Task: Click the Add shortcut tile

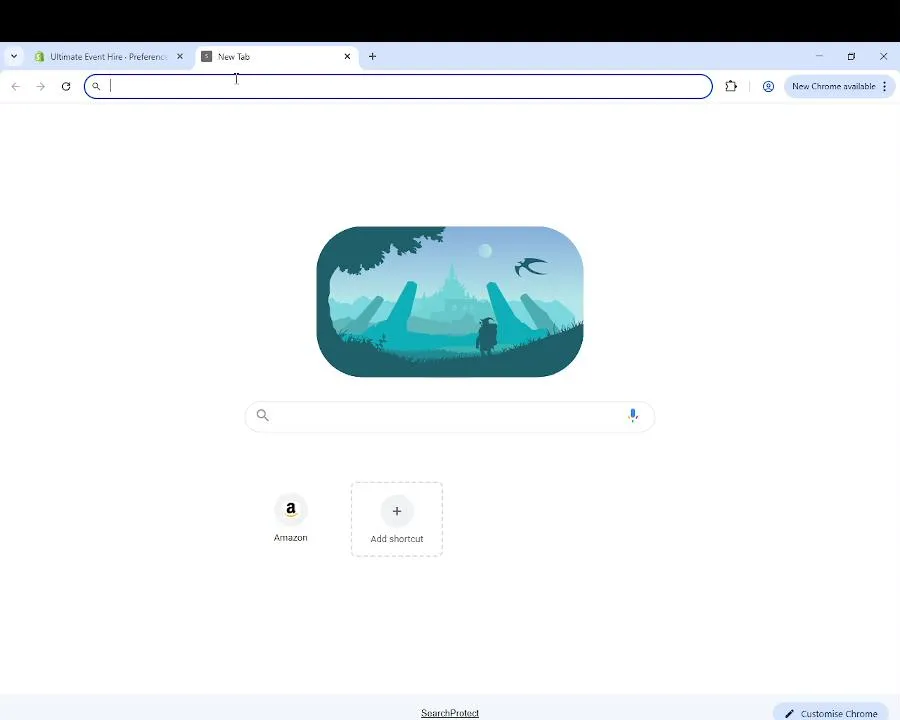Action: click(397, 519)
